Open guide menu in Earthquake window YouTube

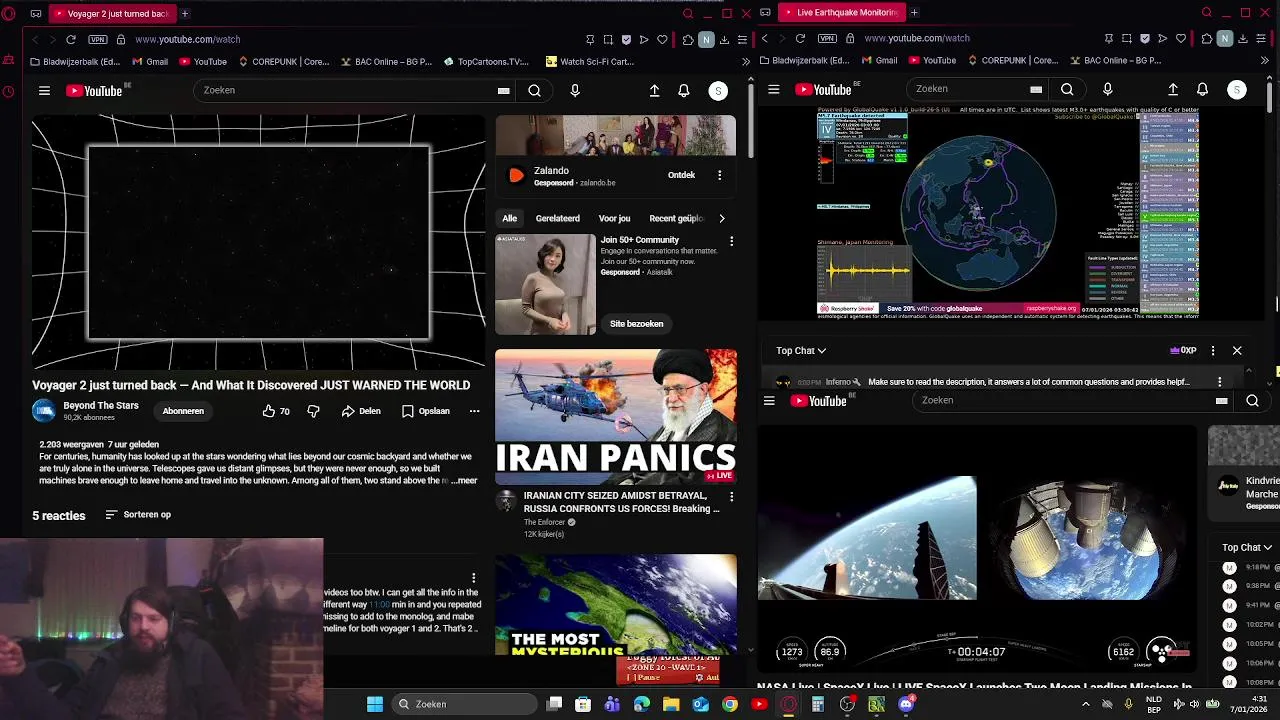(x=773, y=89)
